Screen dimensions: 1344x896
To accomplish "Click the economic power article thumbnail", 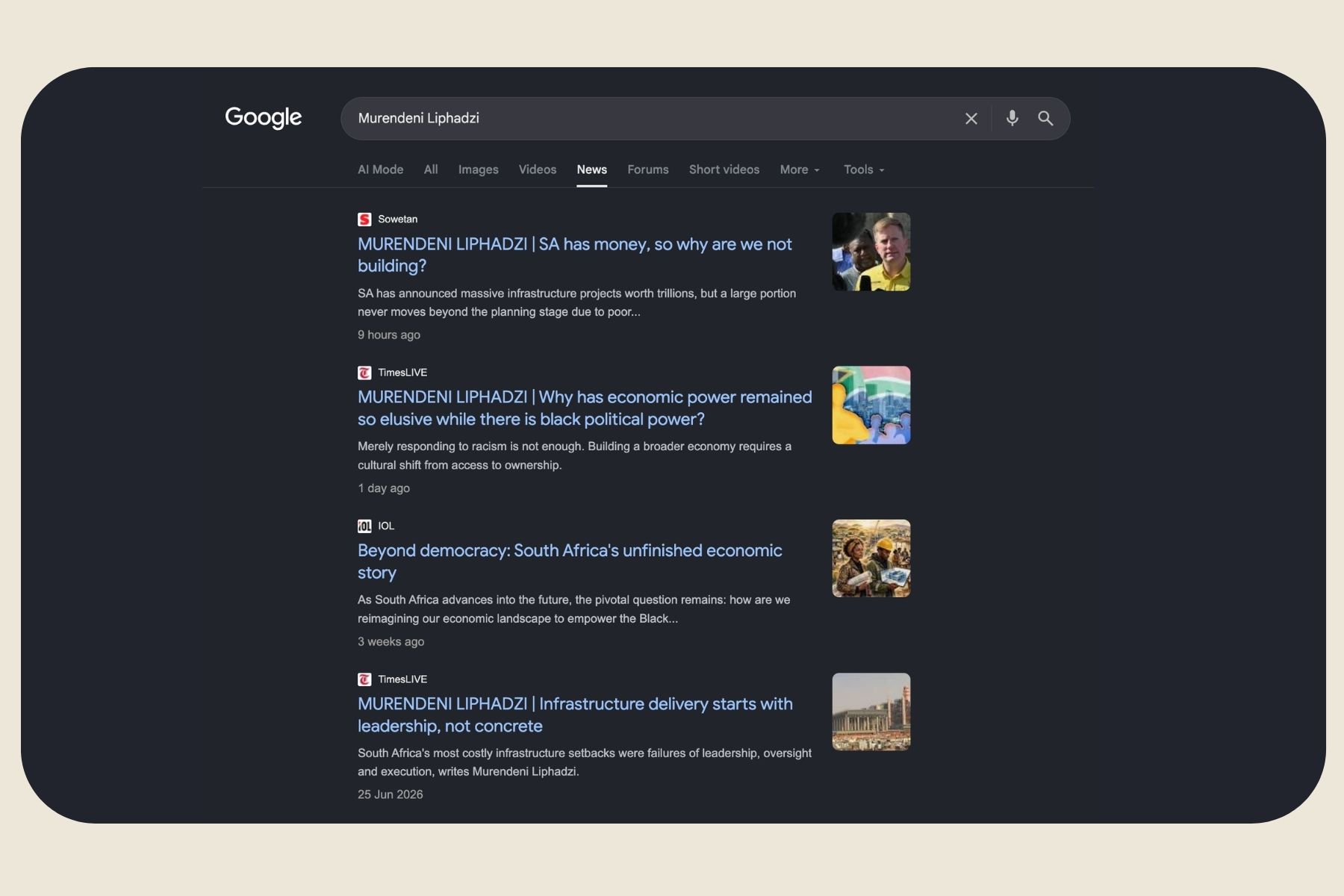I will tap(871, 405).
